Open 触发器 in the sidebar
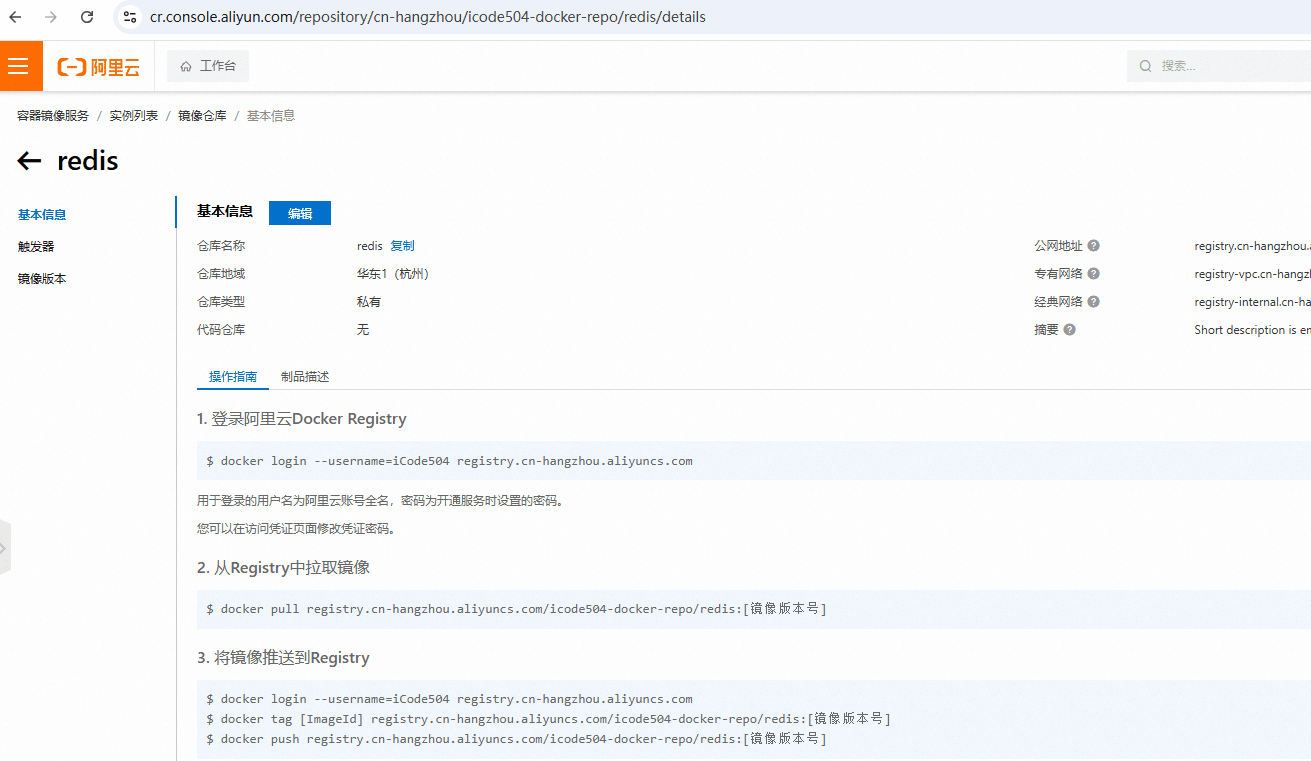This screenshot has width=1311, height=761. click(36, 247)
